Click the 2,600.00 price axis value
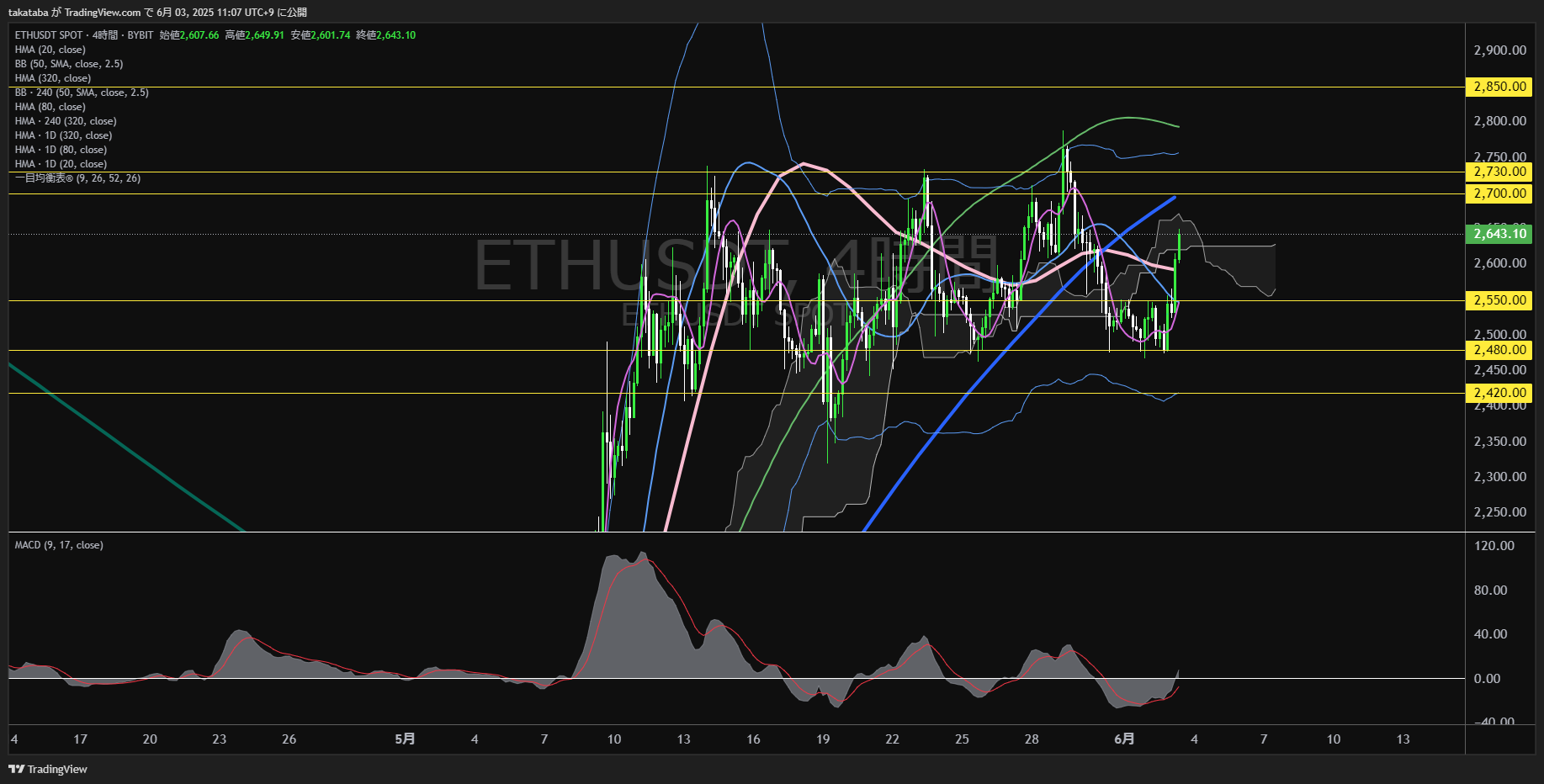Screen dimensions: 1544x784 [1499, 263]
